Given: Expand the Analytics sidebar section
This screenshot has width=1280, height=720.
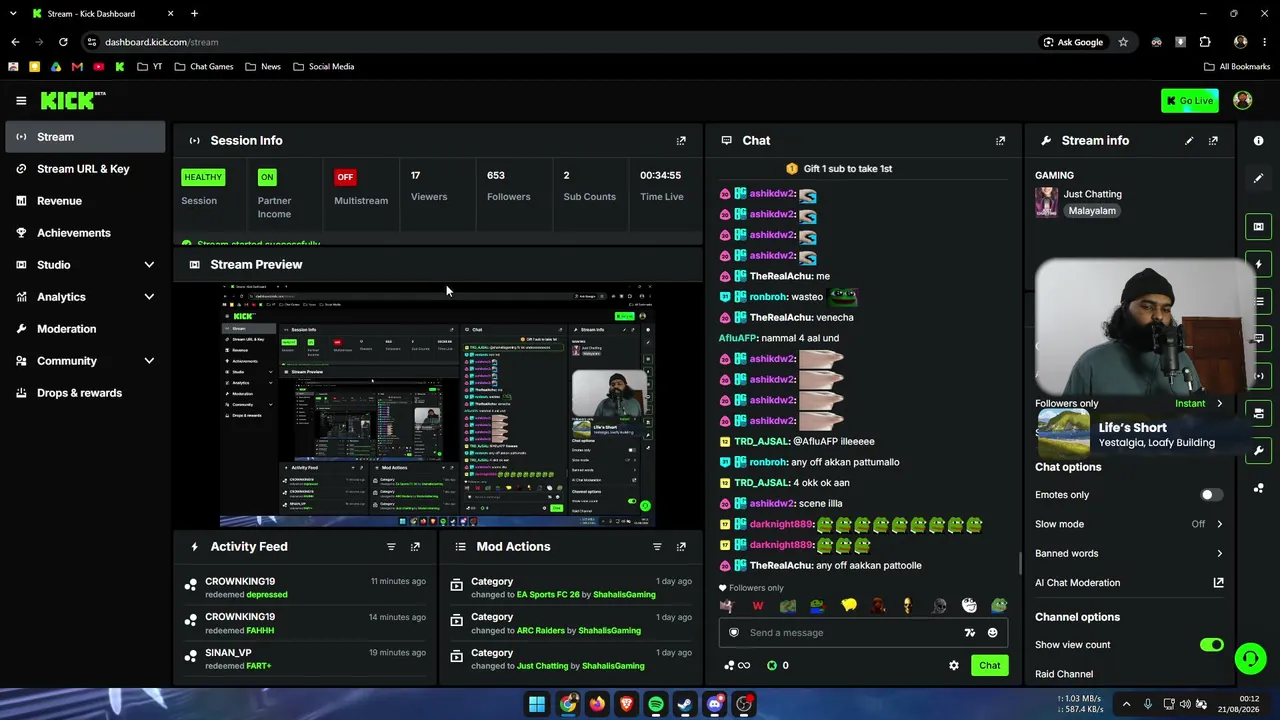Looking at the screenshot, I should (86, 297).
